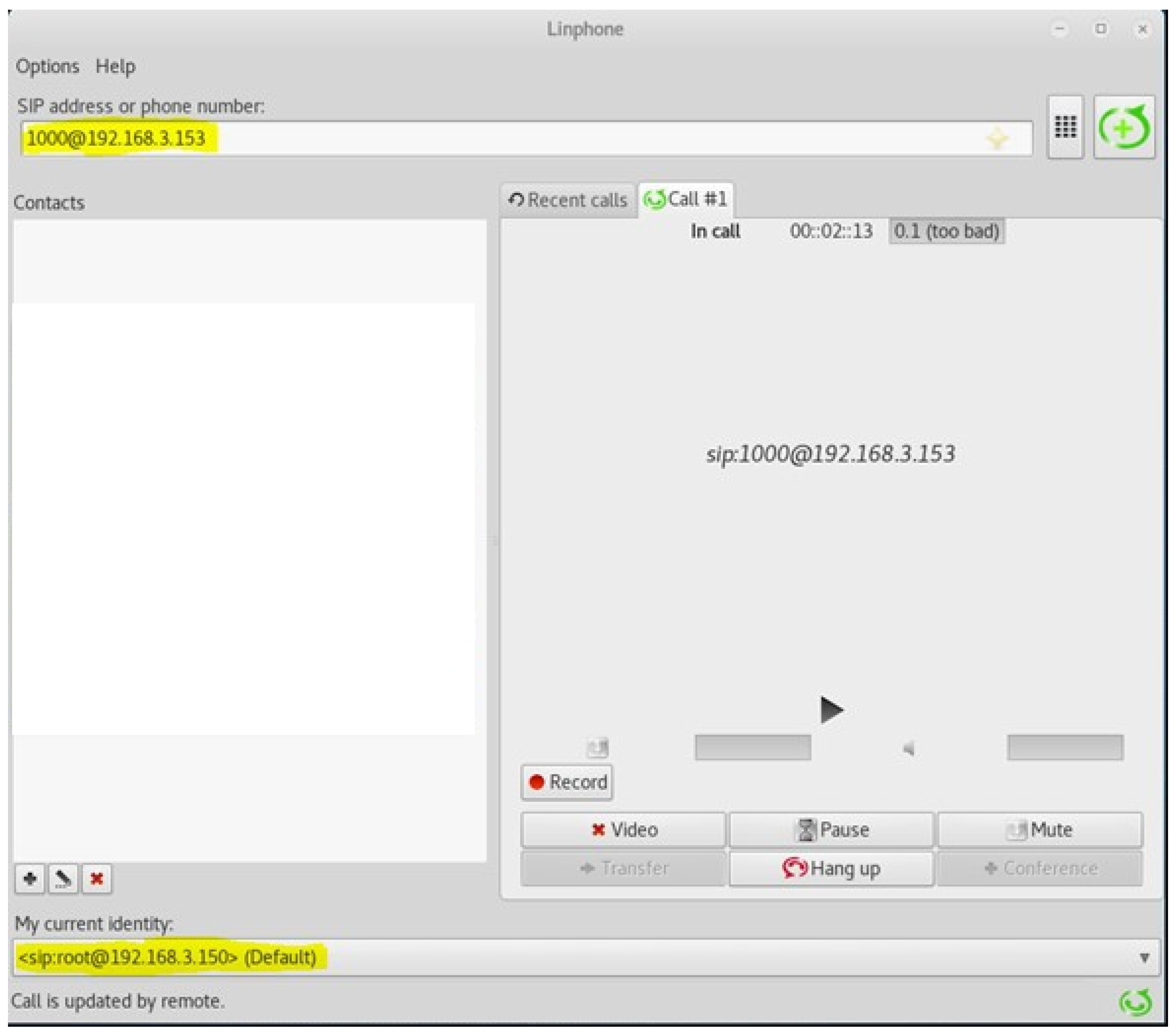The width and height of the screenshot is (1176, 1033).
Task: Add a new contact with the plus icon
Action: point(29,879)
